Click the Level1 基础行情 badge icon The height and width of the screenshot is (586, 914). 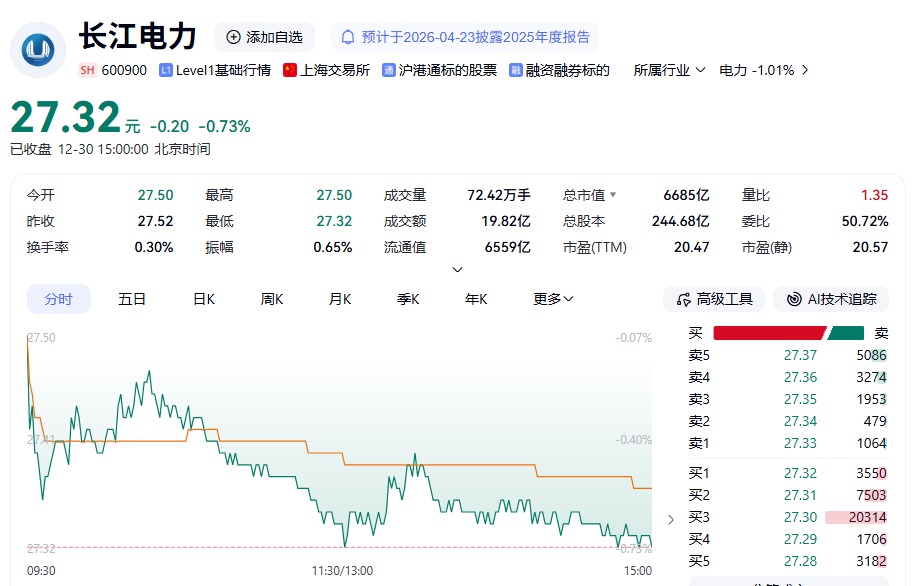tap(166, 70)
